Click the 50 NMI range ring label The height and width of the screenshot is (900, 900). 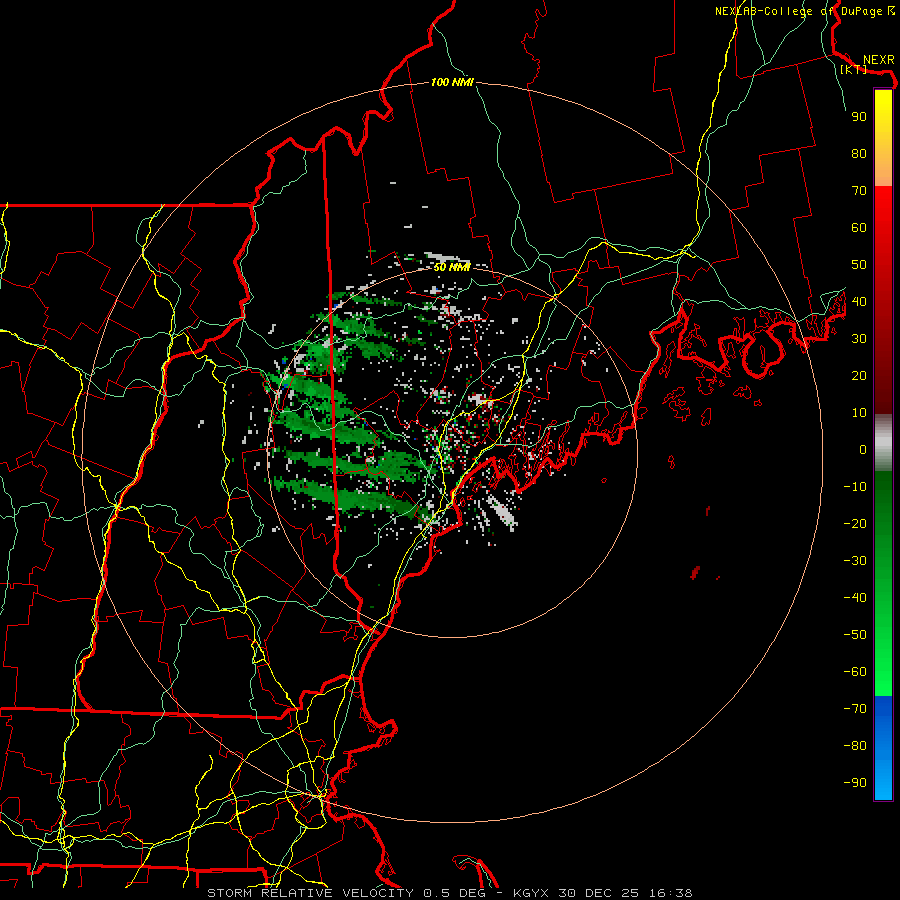point(452,267)
